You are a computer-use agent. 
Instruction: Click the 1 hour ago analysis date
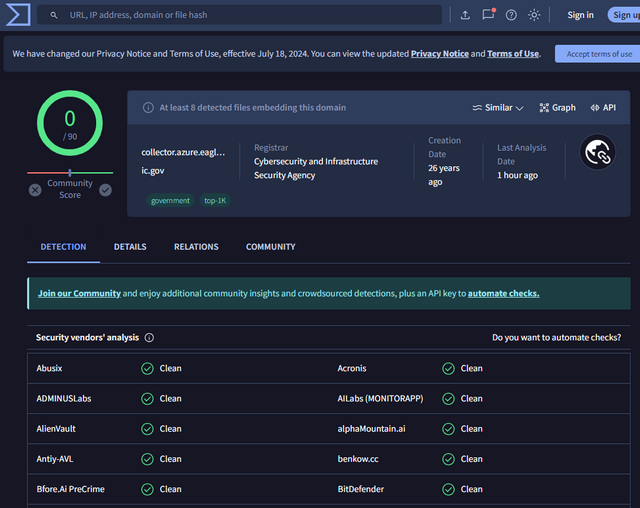coord(517,175)
